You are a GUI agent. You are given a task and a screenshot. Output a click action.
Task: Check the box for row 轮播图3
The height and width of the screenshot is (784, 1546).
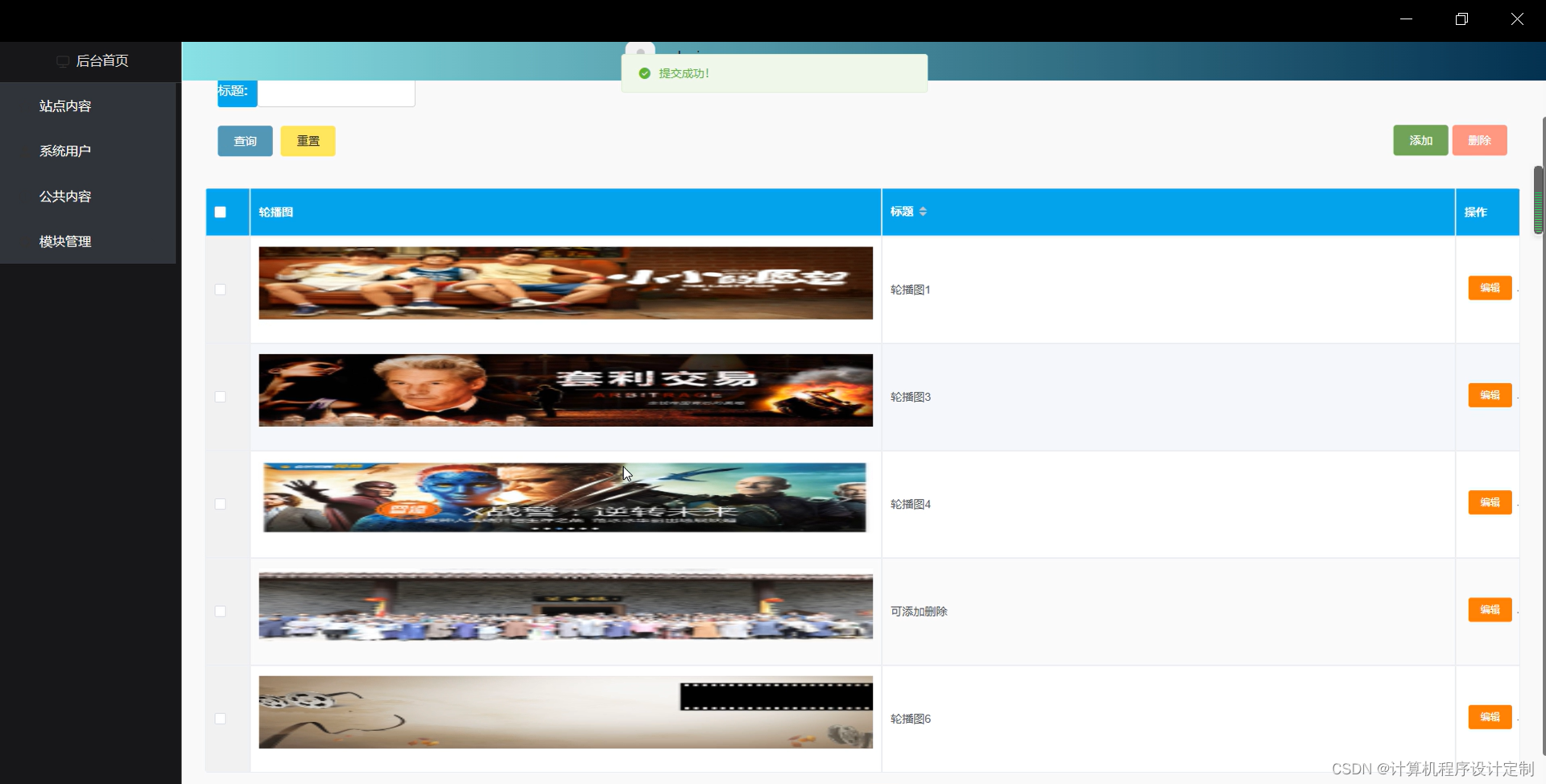pyautogui.click(x=221, y=397)
